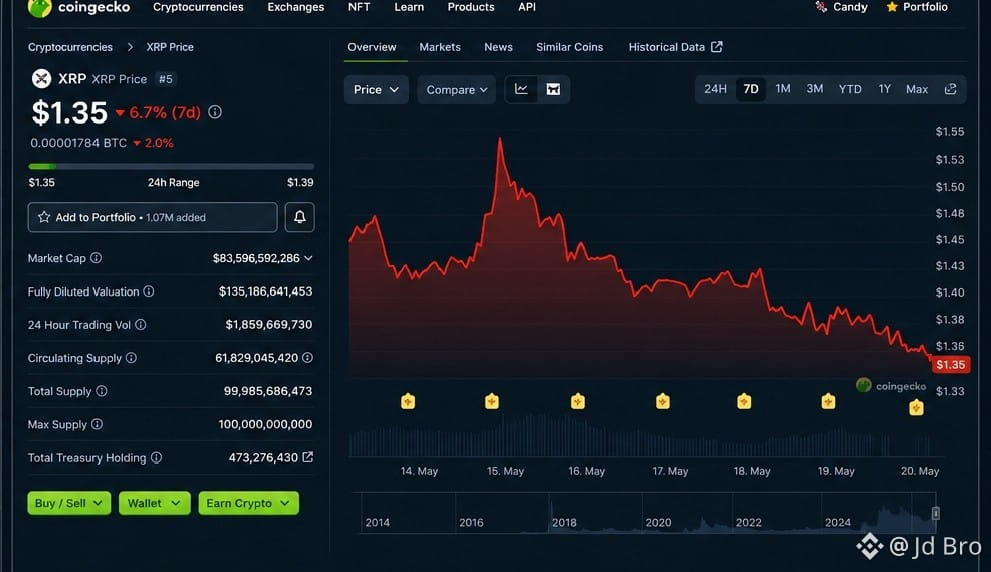Open the Wallet dropdown

(154, 503)
